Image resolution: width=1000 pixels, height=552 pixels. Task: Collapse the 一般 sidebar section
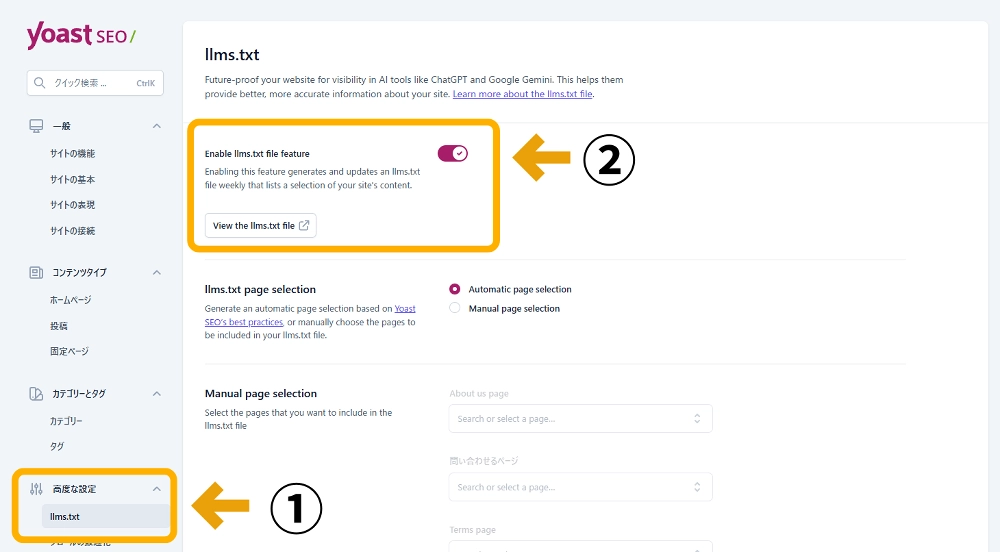click(x=156, y=126)
